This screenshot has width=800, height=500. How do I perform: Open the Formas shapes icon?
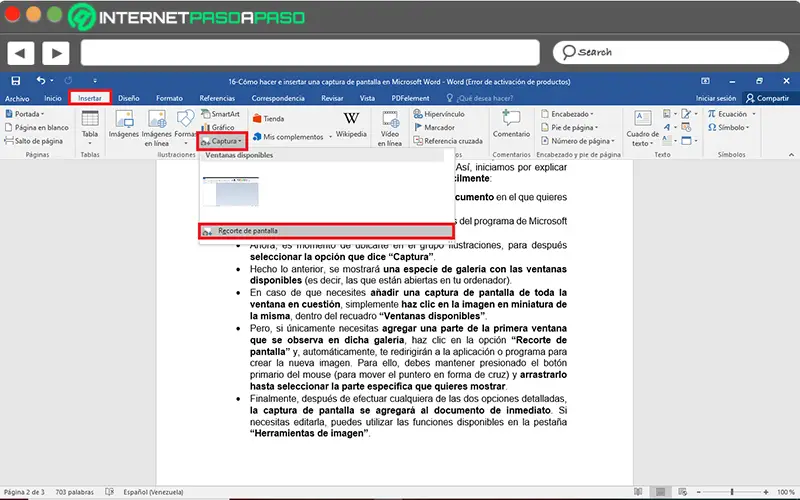click(x=185, y=124)
